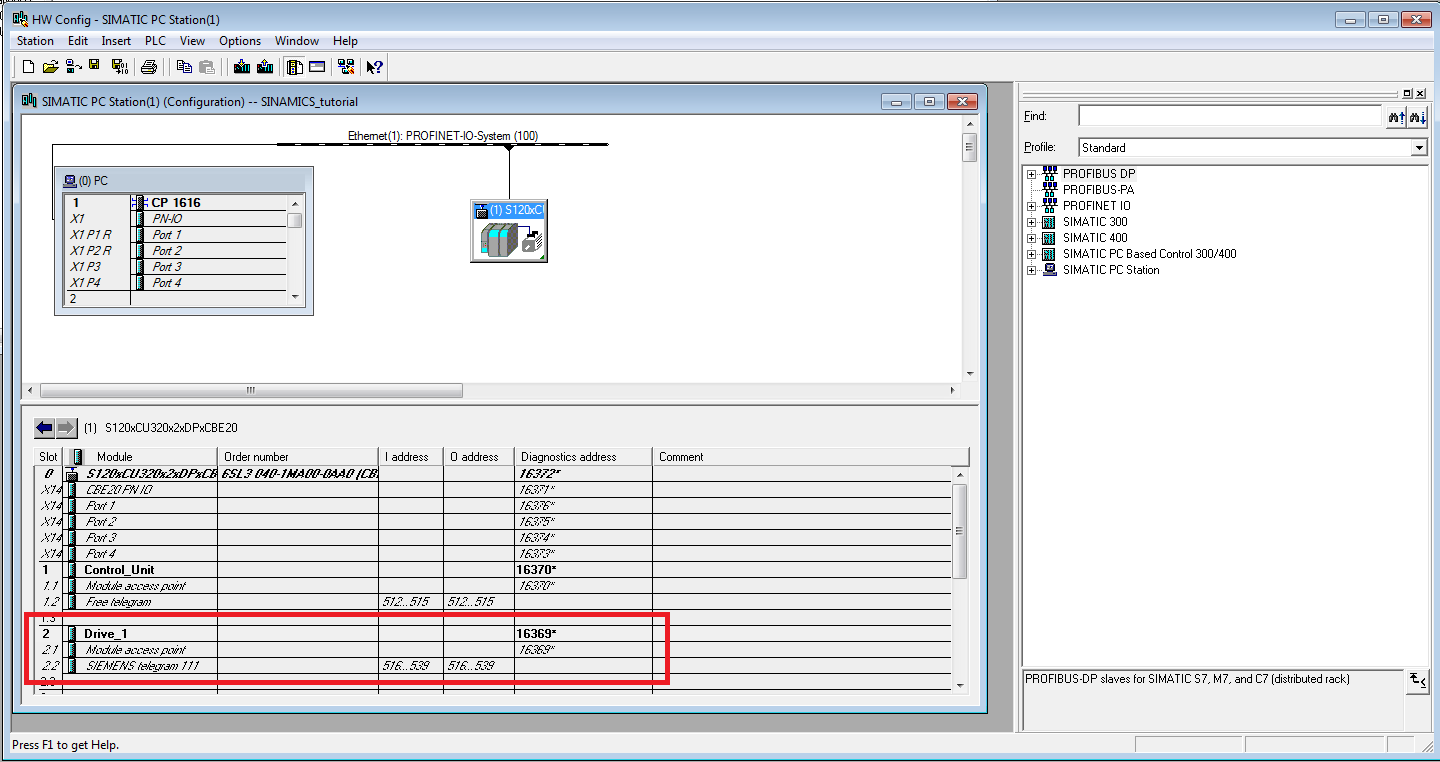Click the New document toolbar icon
Viewport: 1440px width, 762px height.
pyautogui.click(x=28, y=67)
